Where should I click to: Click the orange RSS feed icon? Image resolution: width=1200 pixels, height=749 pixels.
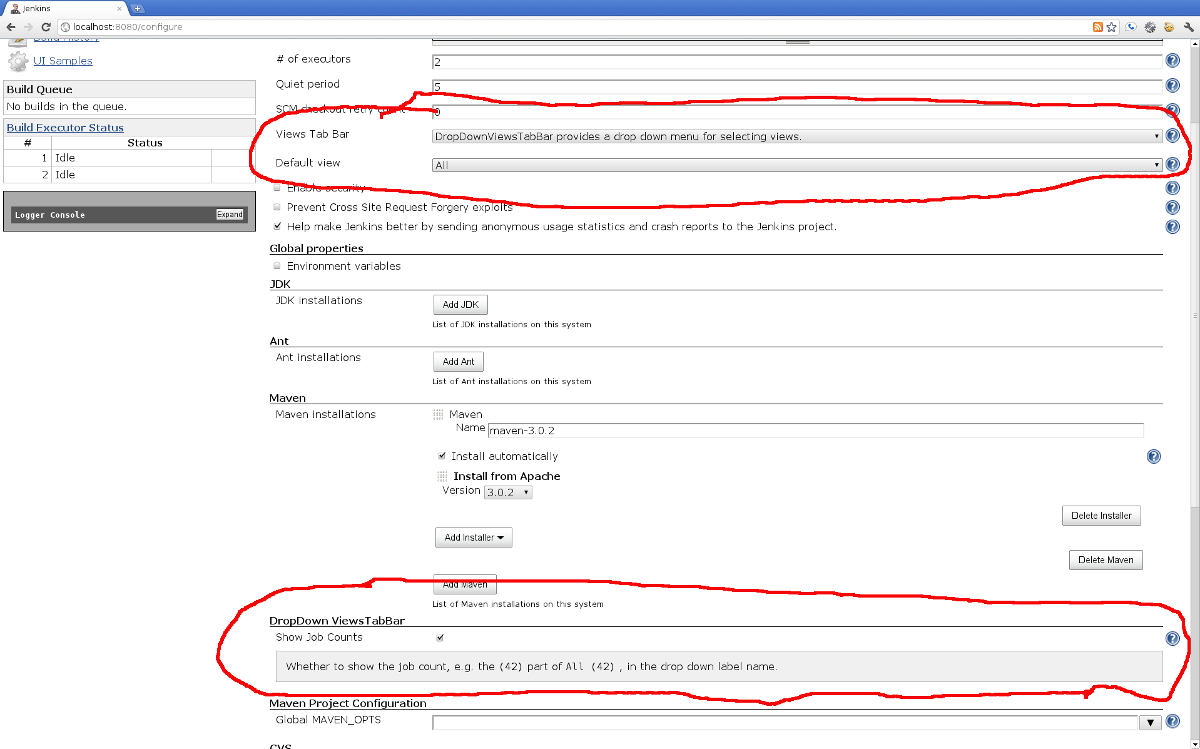point(1097,27)
